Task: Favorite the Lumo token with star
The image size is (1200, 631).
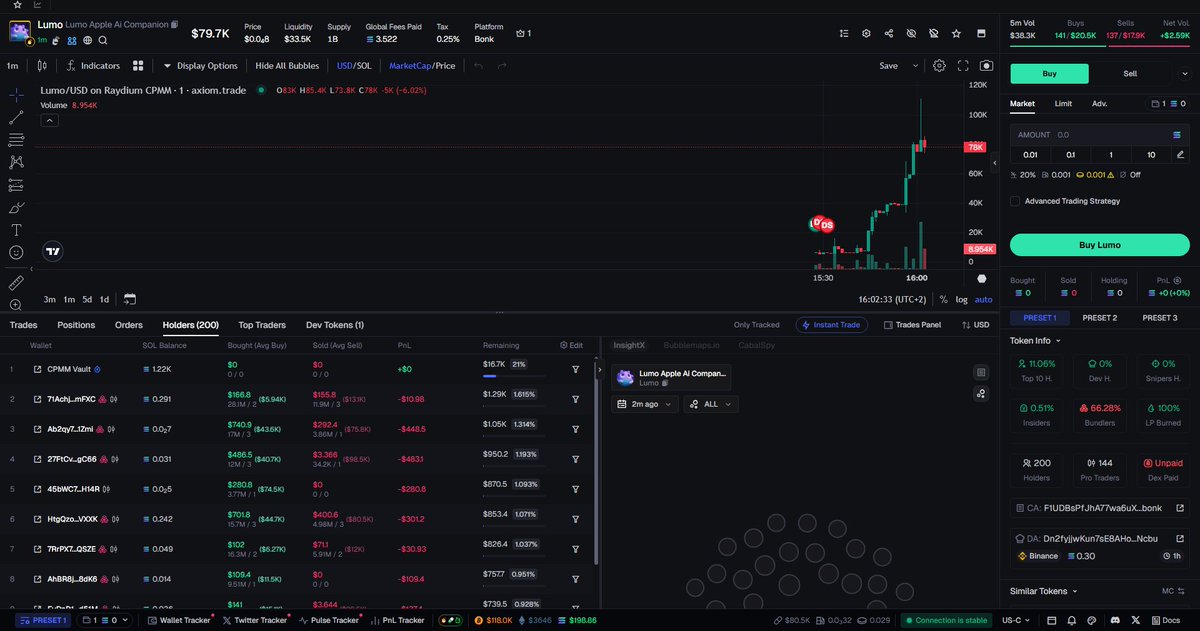Action: [956, 33]
